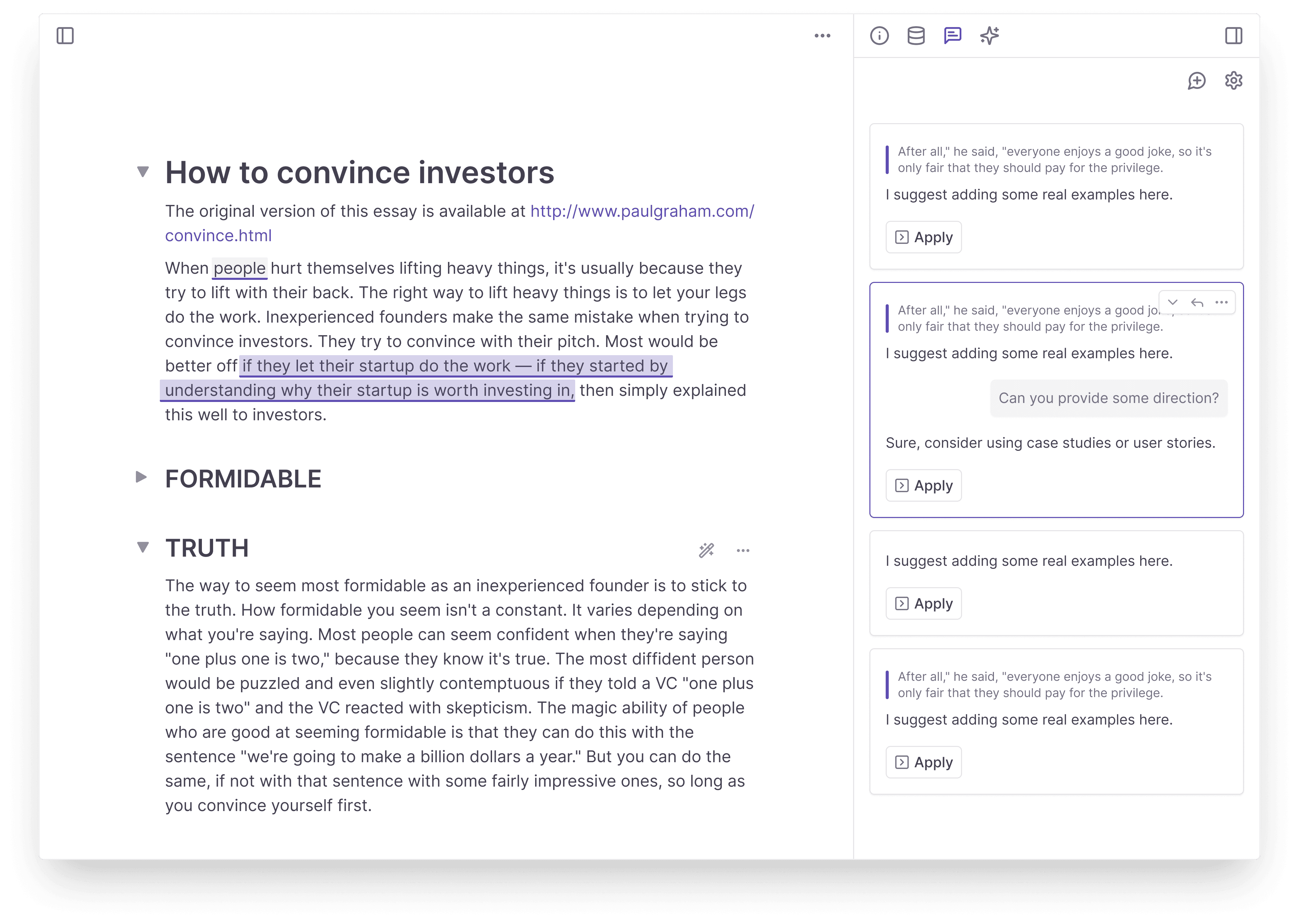The height and width of the screenshot is (924, 1299).
Task: Click quoted text in the bottom comment card
Action: [1054, 685]
